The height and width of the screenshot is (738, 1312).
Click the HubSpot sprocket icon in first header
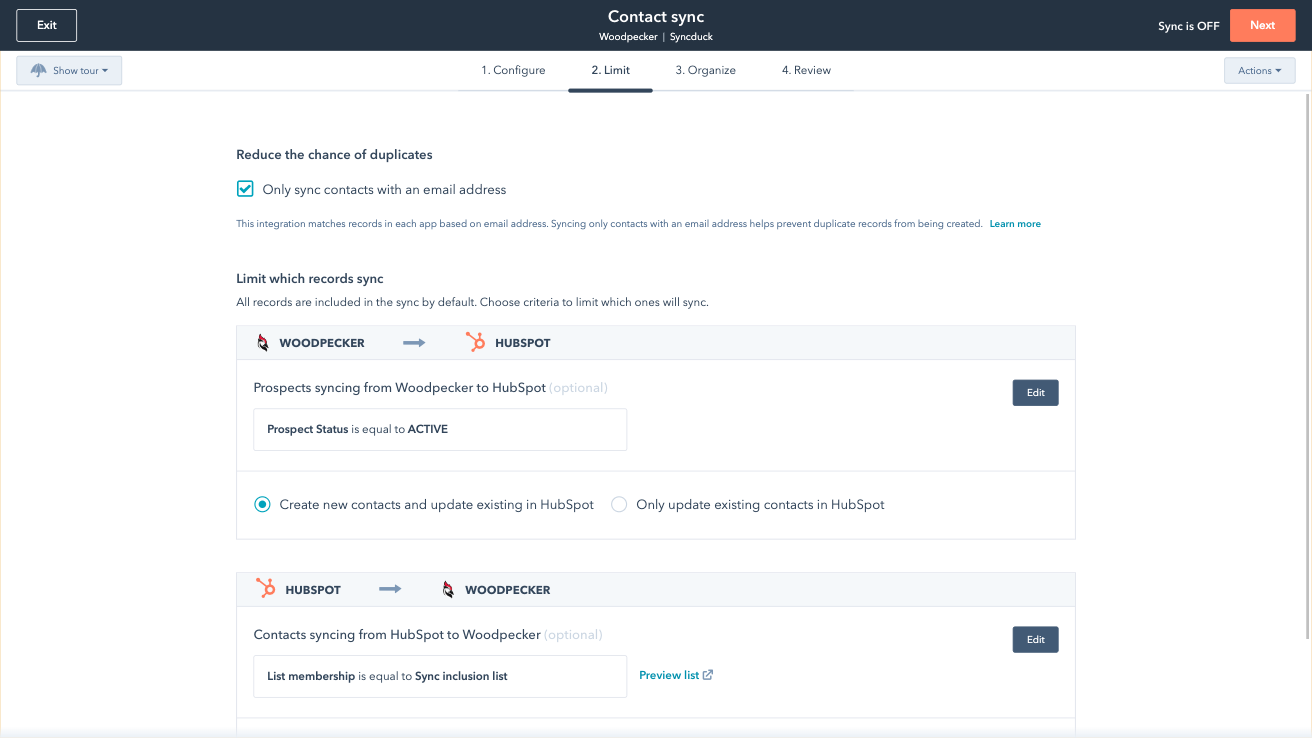pyautogui.click(x=476, y=343)
